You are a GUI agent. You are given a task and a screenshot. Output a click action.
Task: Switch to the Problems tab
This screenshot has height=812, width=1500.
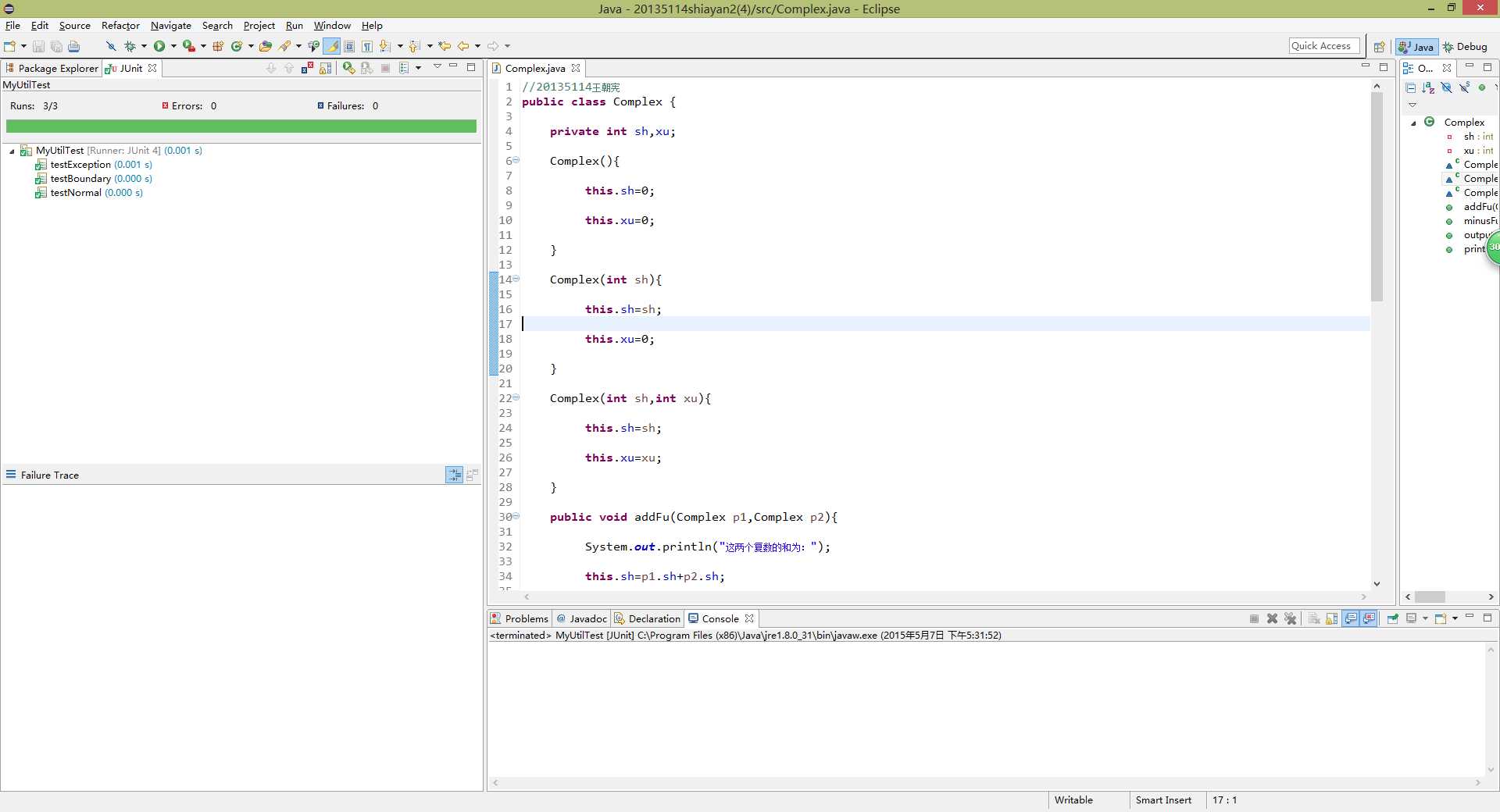(x=520, y=618)
